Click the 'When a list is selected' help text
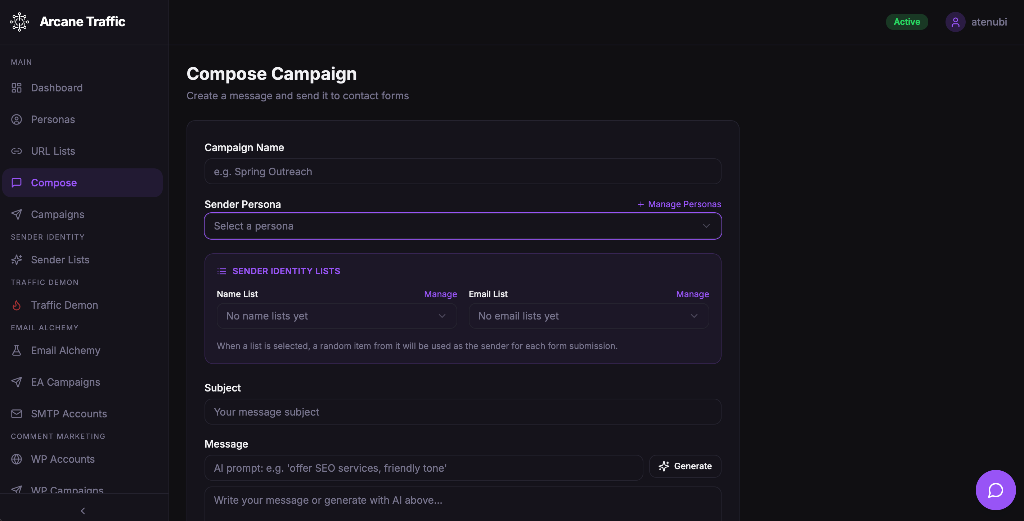This screenshot has height=521, width=1024. (417, 346)
